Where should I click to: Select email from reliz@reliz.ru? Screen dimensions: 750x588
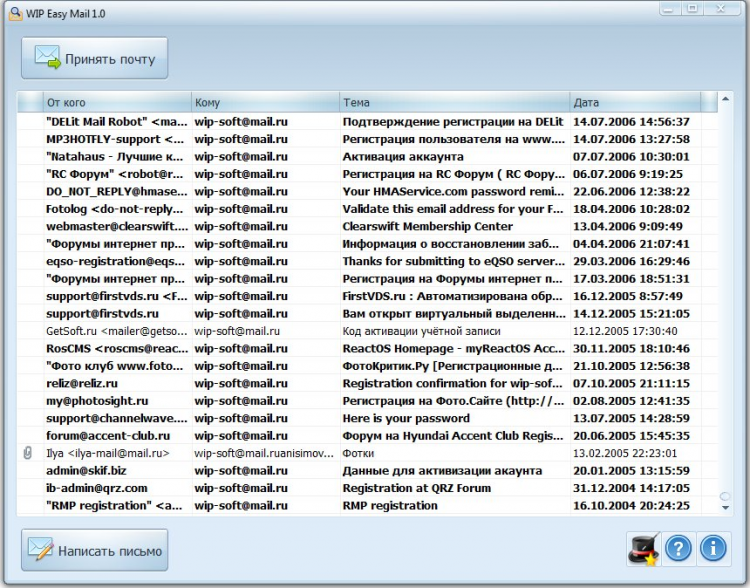pos(367,383)
